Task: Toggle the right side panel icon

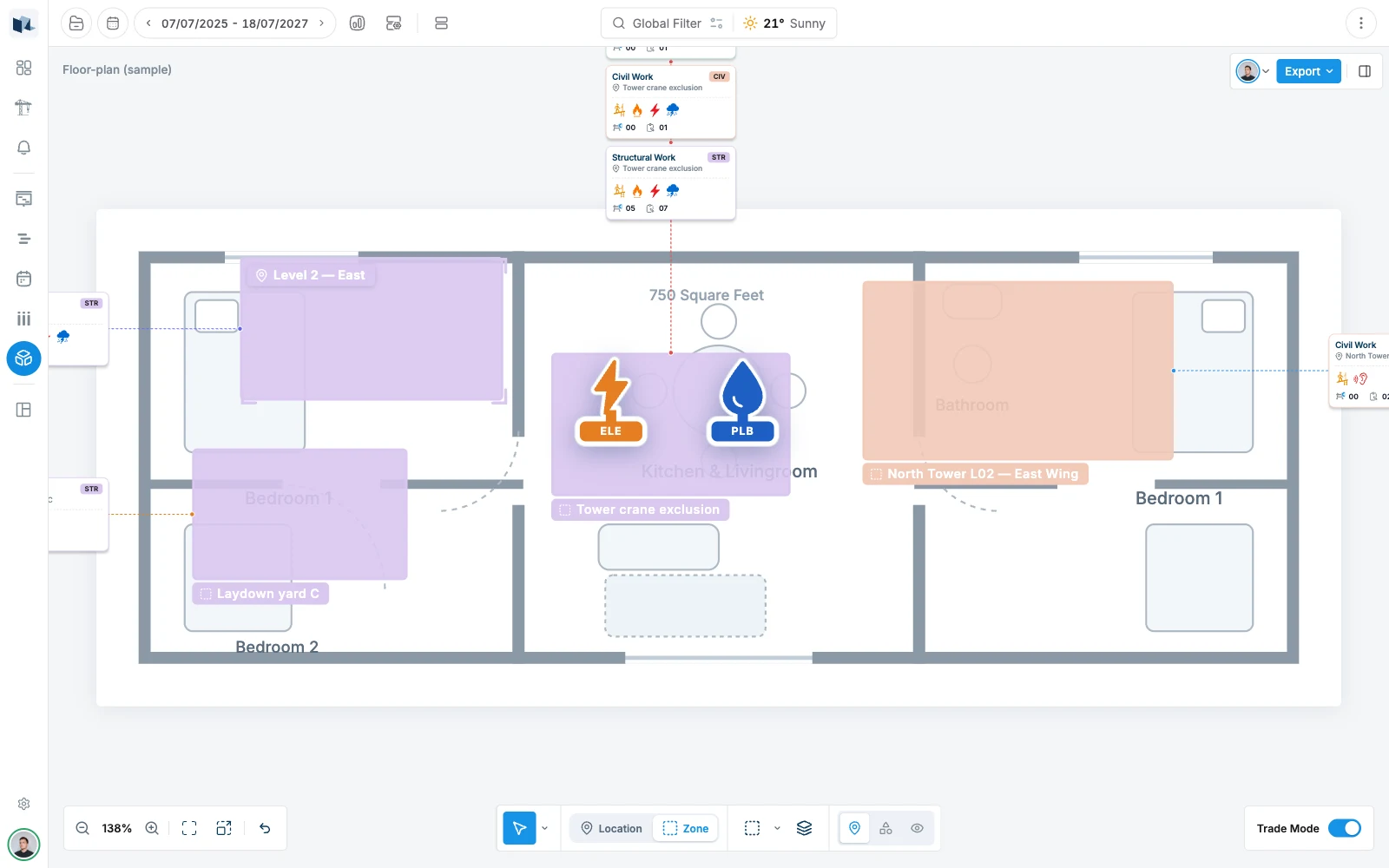Action: coord(1365,71)
